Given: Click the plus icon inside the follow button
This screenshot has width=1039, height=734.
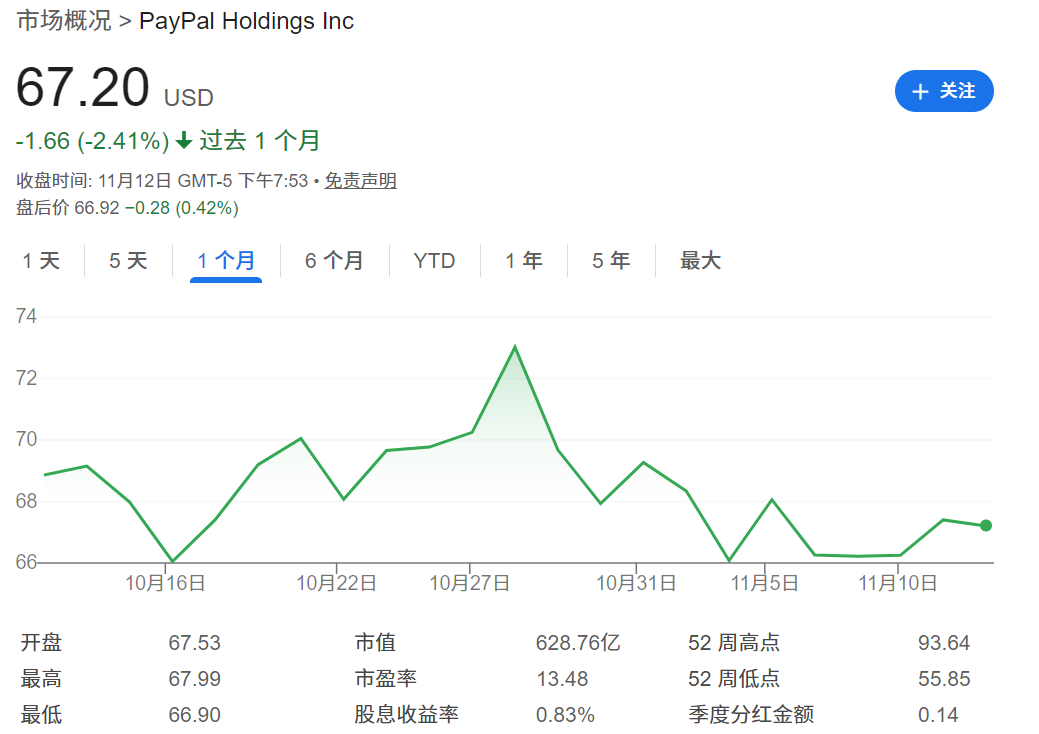Looking at the screenshot, I should (x=920, y=91).
